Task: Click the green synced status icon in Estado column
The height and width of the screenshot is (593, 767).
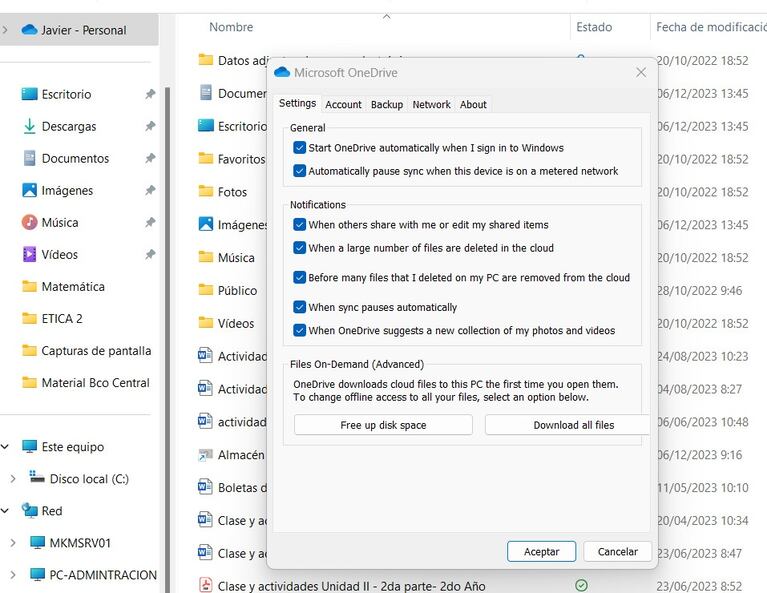Action: click(581, 585)
